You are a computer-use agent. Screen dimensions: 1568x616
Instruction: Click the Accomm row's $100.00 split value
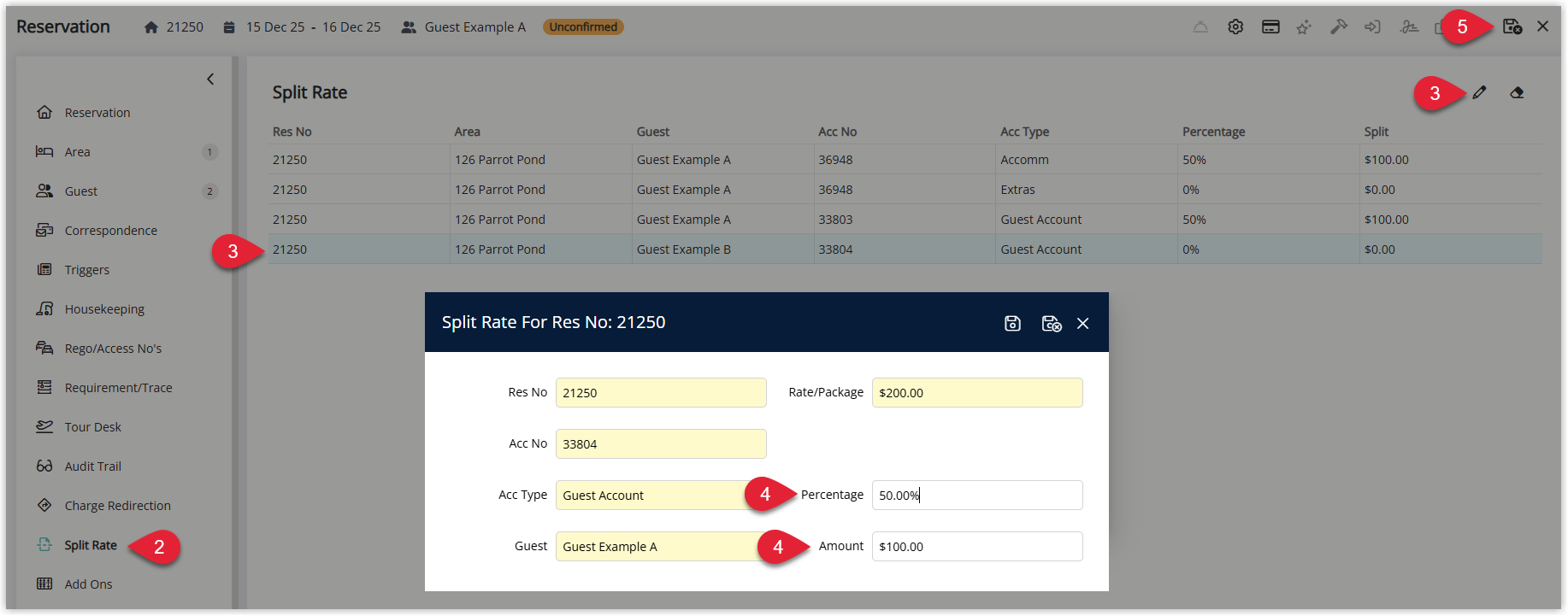[1386, 160]
